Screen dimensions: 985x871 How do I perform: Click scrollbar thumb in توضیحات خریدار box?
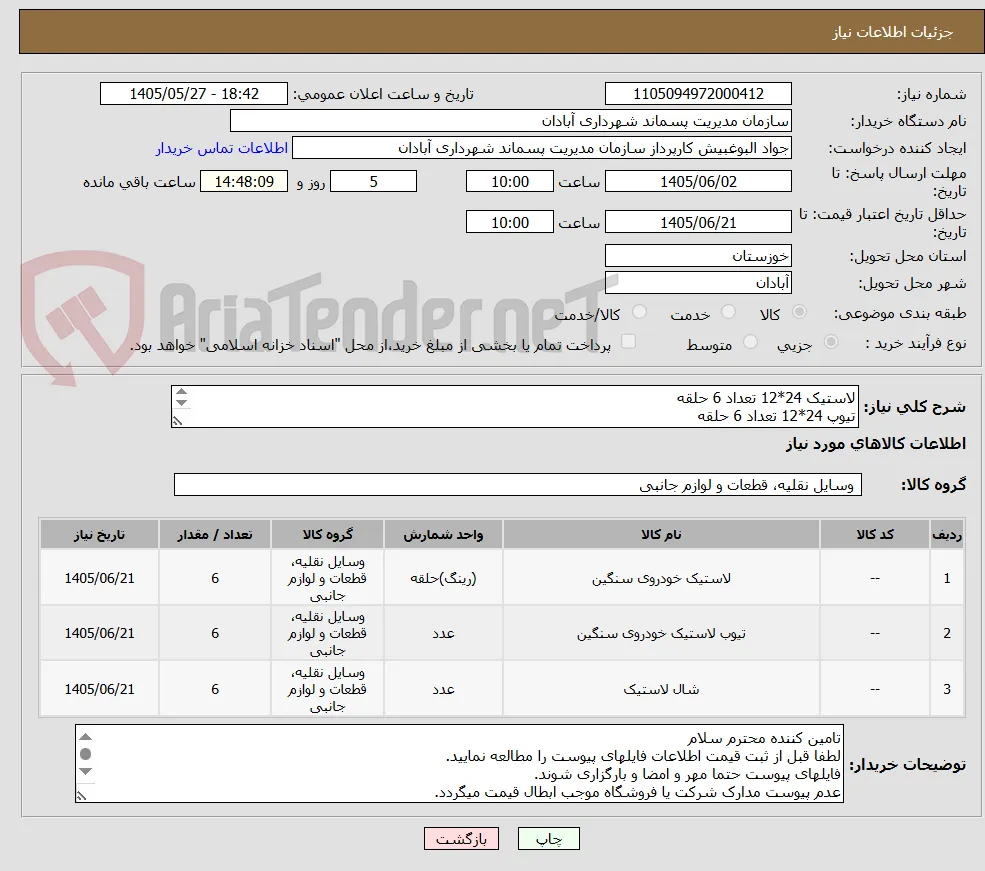point(86,754)
